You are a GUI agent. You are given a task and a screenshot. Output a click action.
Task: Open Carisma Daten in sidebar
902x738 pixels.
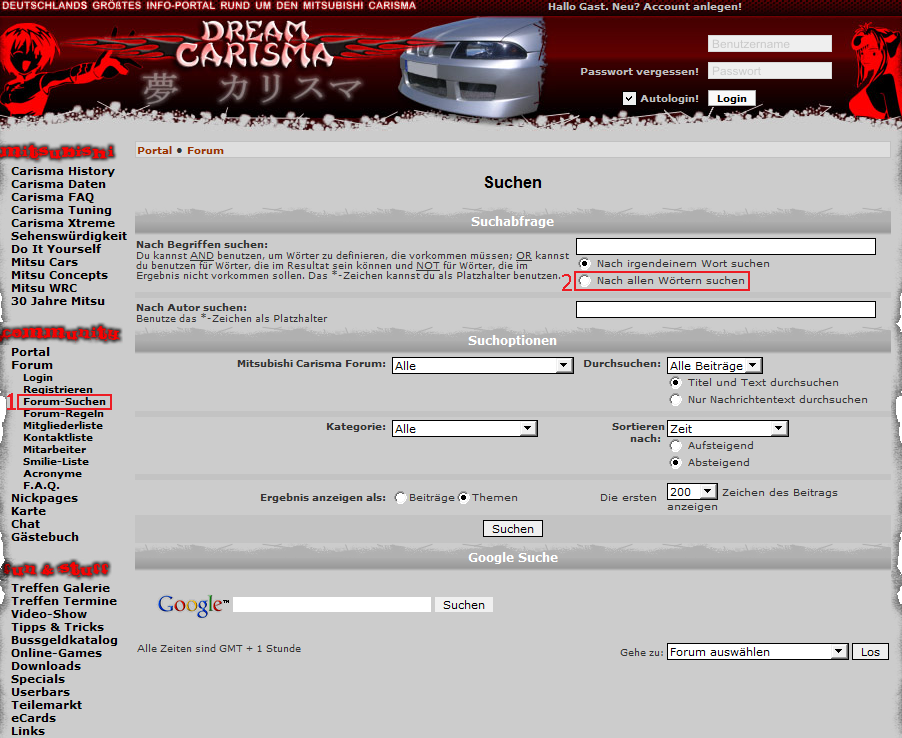click(58, 184)
